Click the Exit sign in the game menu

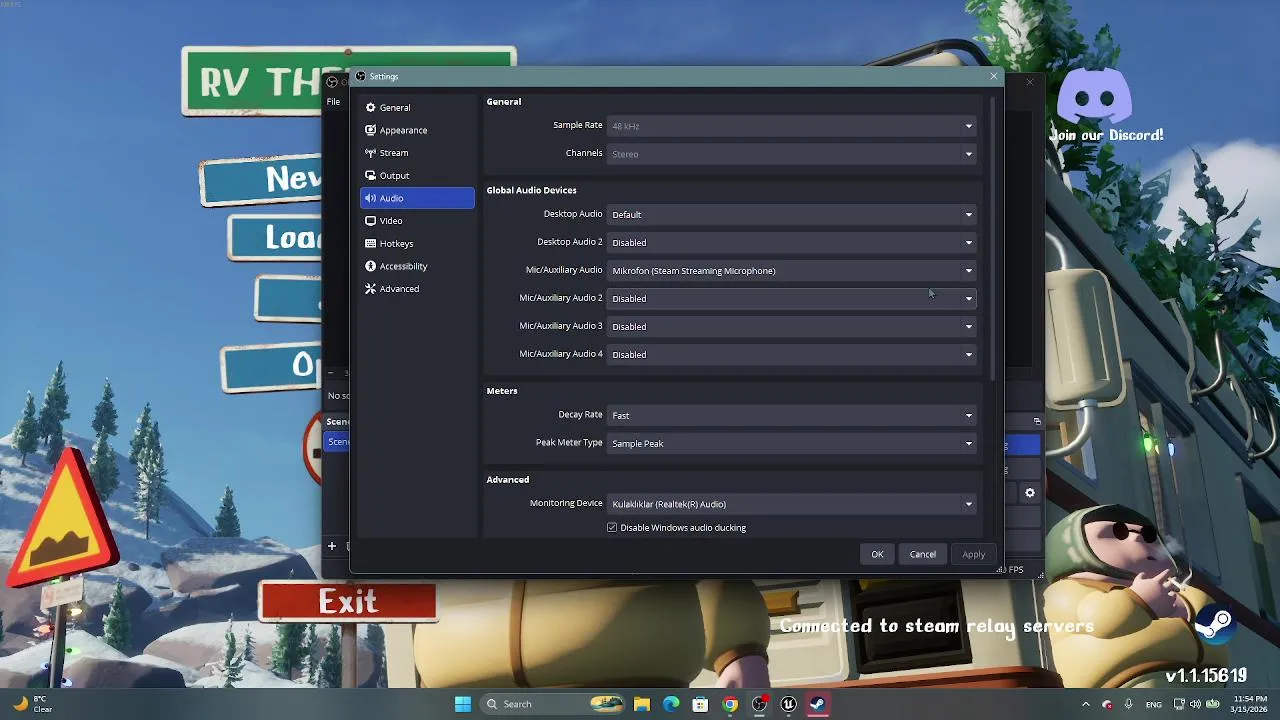point(348,601)
